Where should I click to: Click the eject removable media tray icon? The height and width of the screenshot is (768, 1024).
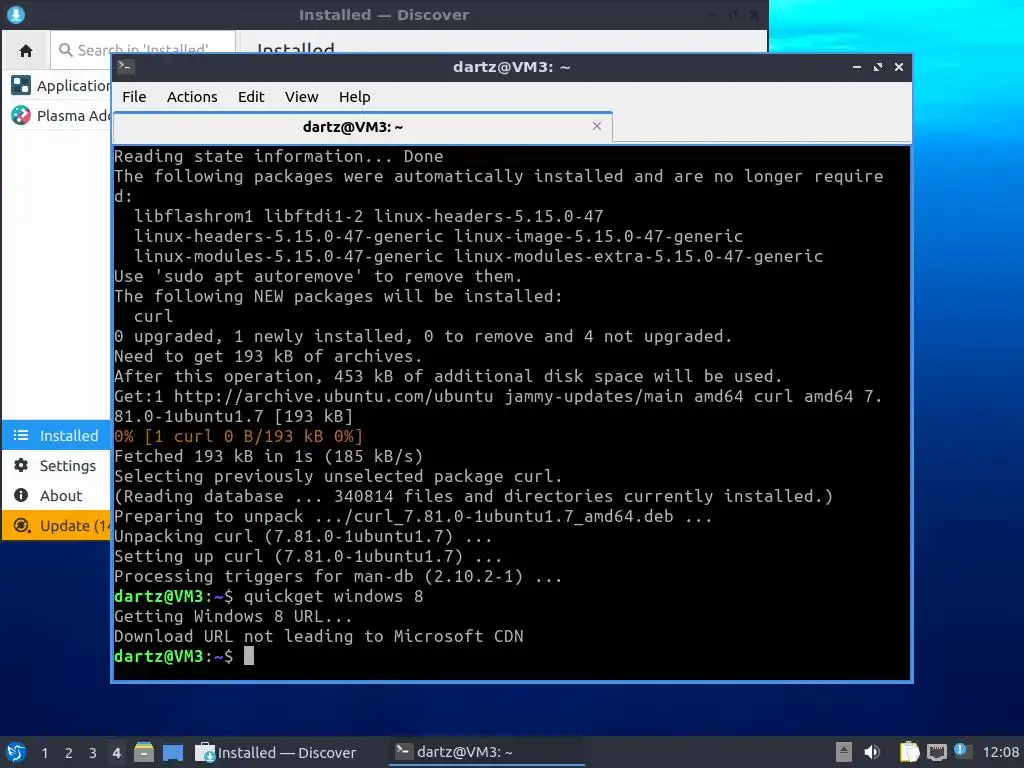pos(844,752)
